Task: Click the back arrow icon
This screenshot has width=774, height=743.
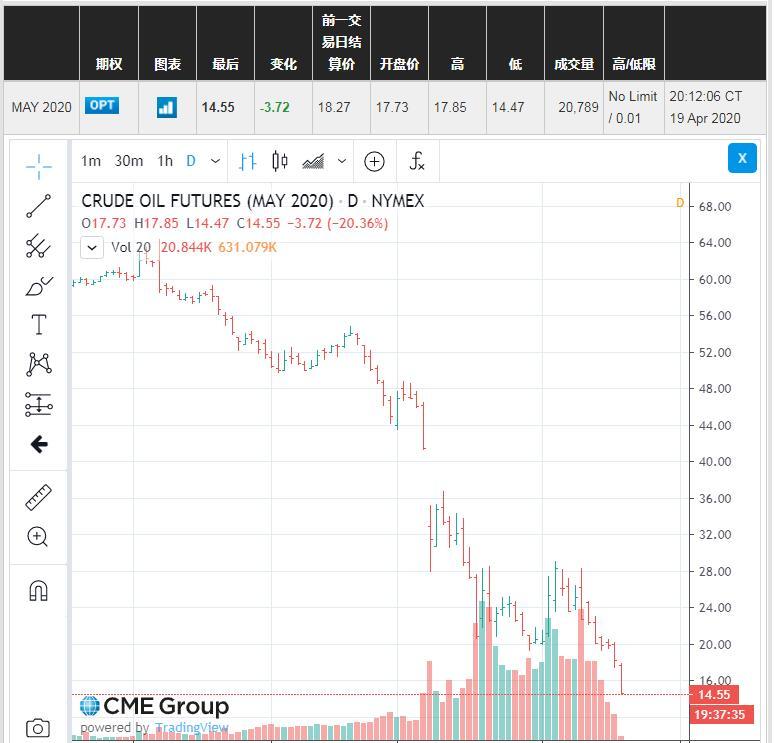Action: point(39,444)
